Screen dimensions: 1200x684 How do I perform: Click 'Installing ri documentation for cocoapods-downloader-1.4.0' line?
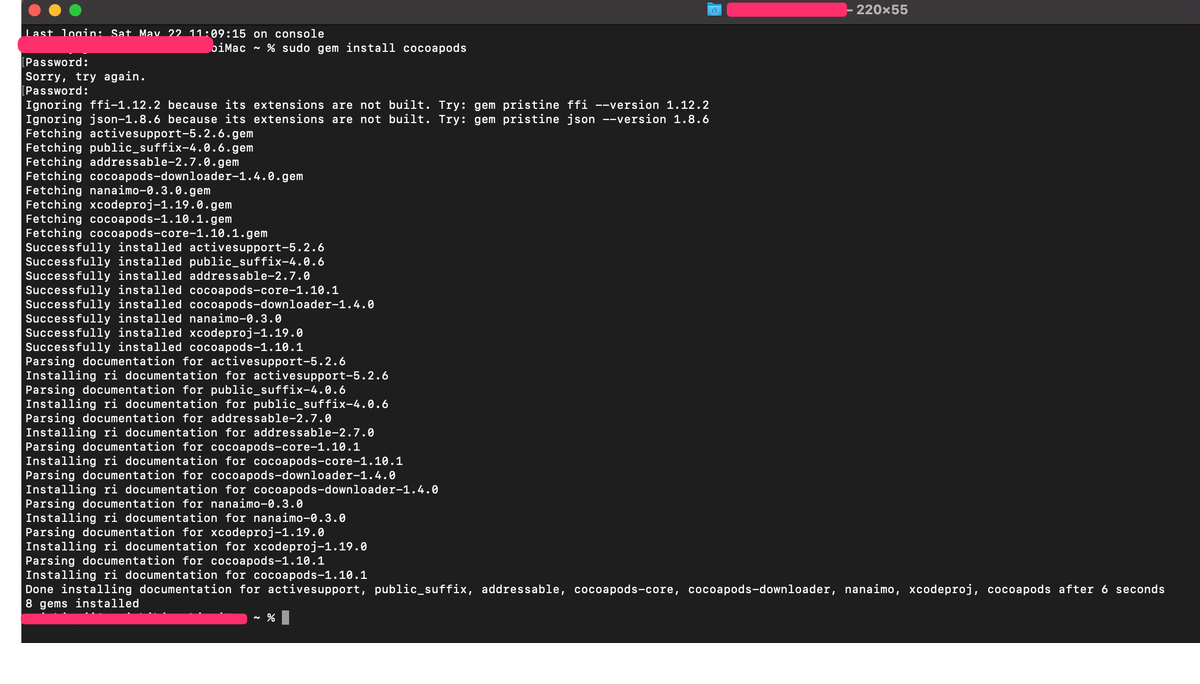click(232, 489)
